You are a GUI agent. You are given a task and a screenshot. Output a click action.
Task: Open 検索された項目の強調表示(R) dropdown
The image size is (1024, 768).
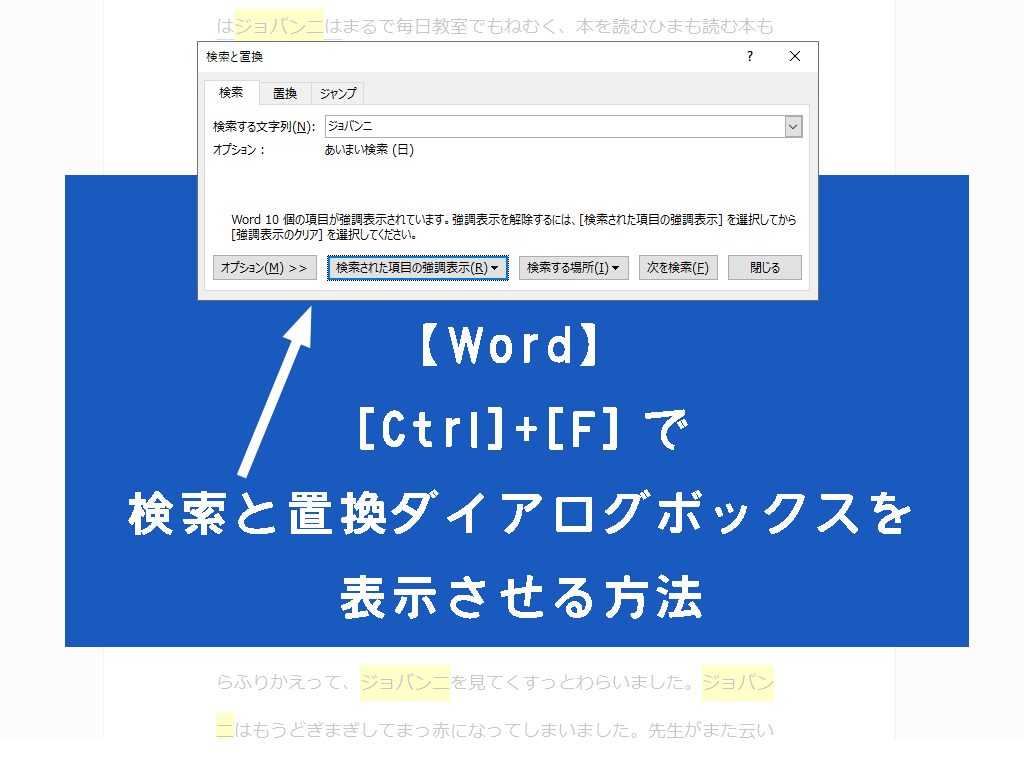[417, 268]
